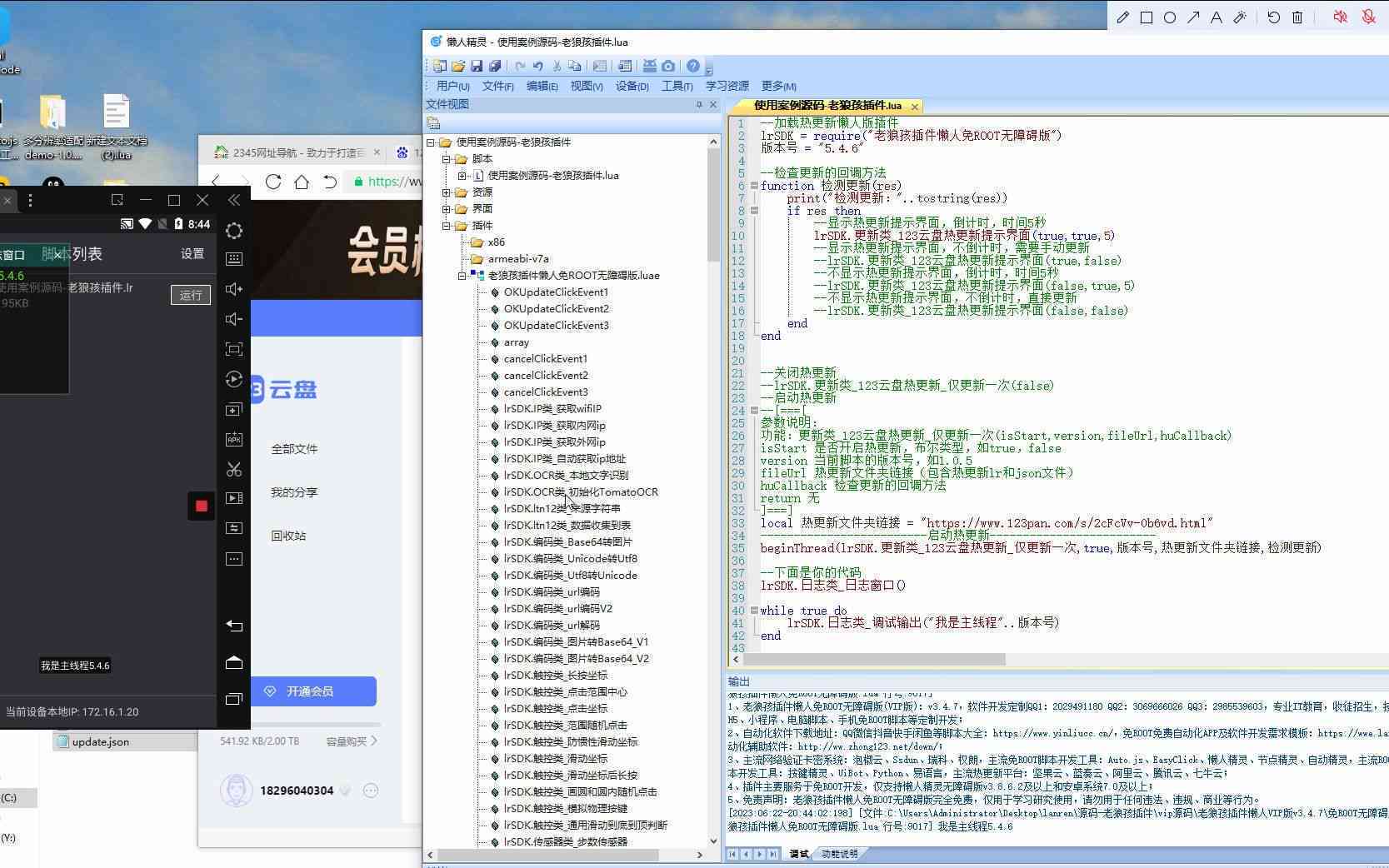1389x868 pixels.
Task: Click the undo arrow in the IDE toolbar
Action: click(x=537, y=66)
